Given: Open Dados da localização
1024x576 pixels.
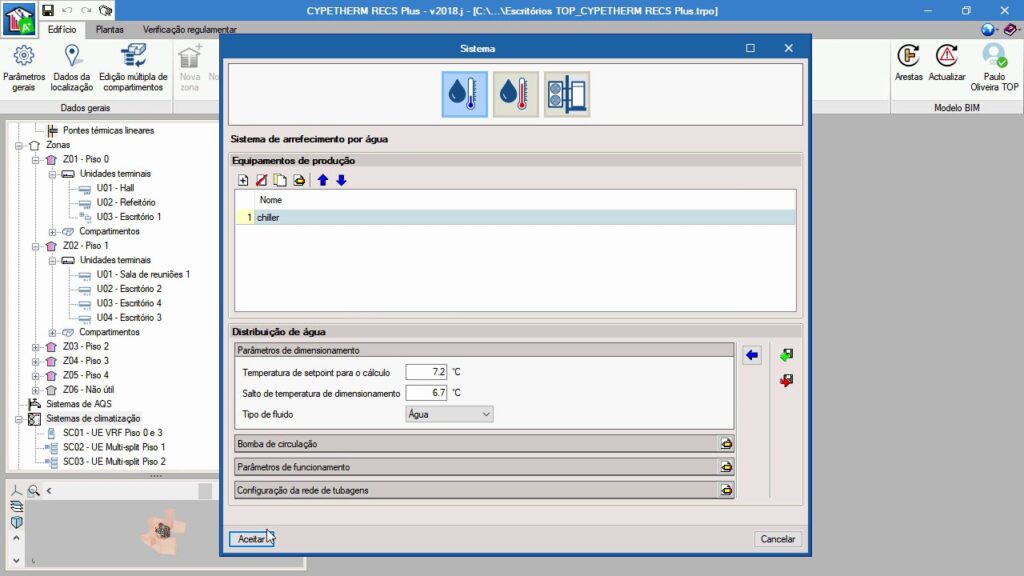Looking at the screenshot, I should point(71,68).
